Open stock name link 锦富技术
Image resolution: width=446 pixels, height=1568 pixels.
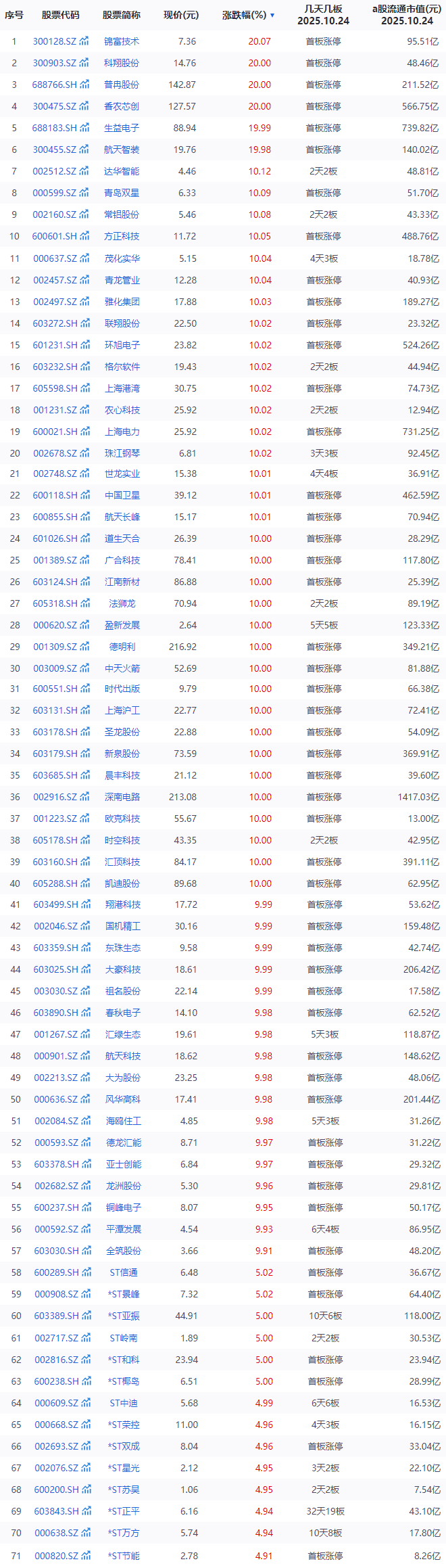[122, 42]
